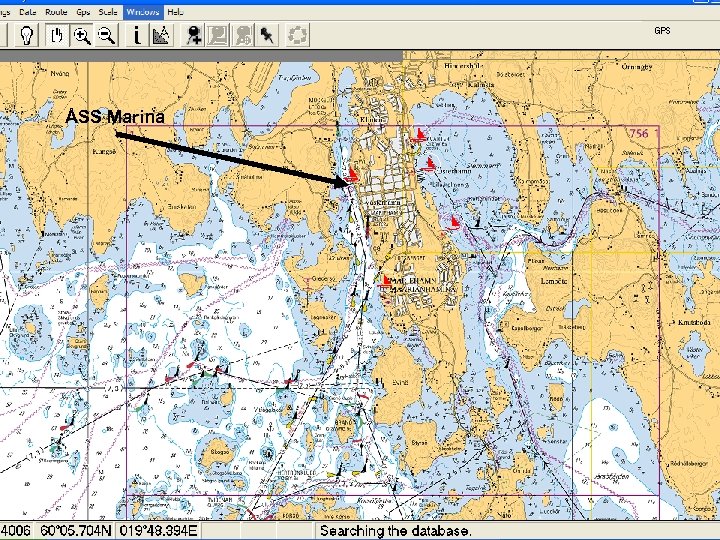
Task: Click the Lemböte place name on map
Action: tap(554, 281)
